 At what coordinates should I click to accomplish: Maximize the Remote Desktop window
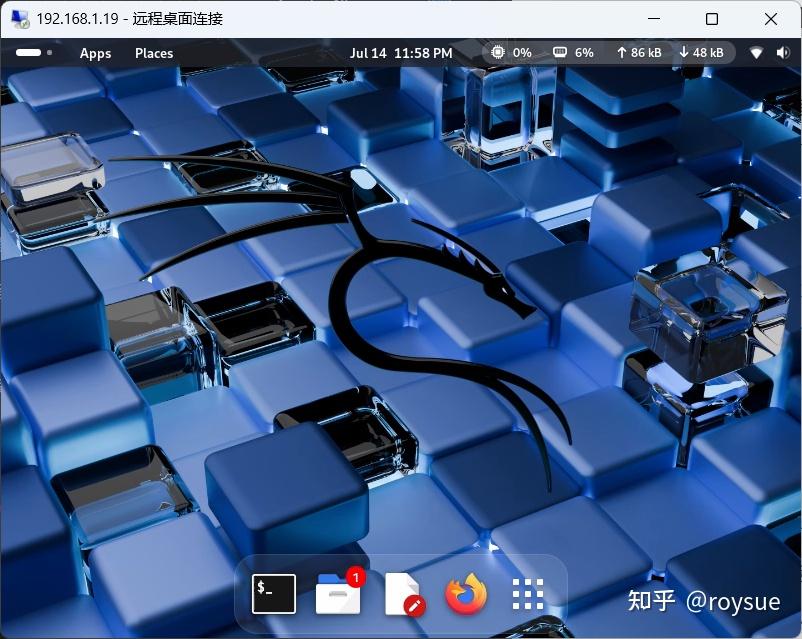[712, 19]
